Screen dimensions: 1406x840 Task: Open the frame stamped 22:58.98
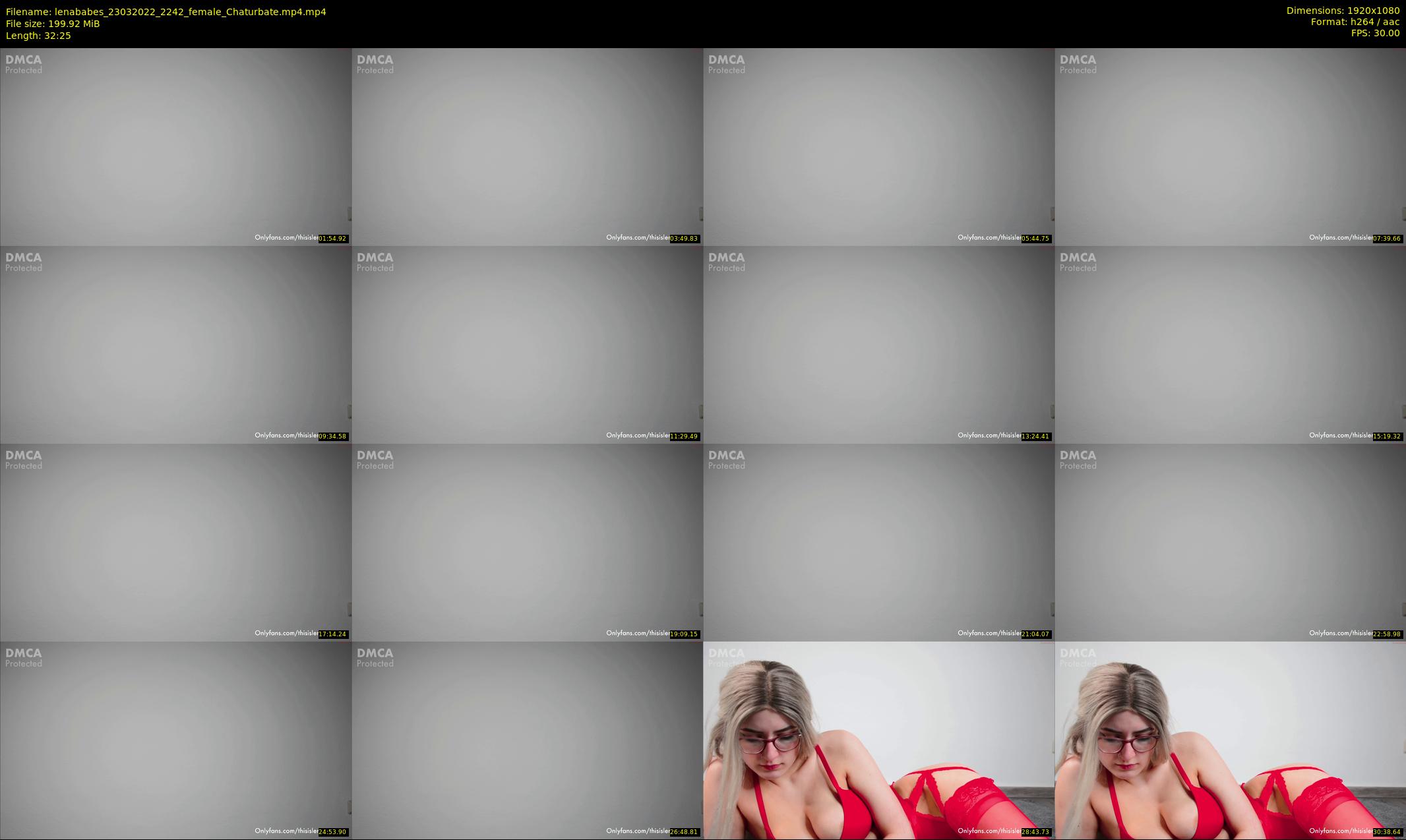coord(1230,542)
